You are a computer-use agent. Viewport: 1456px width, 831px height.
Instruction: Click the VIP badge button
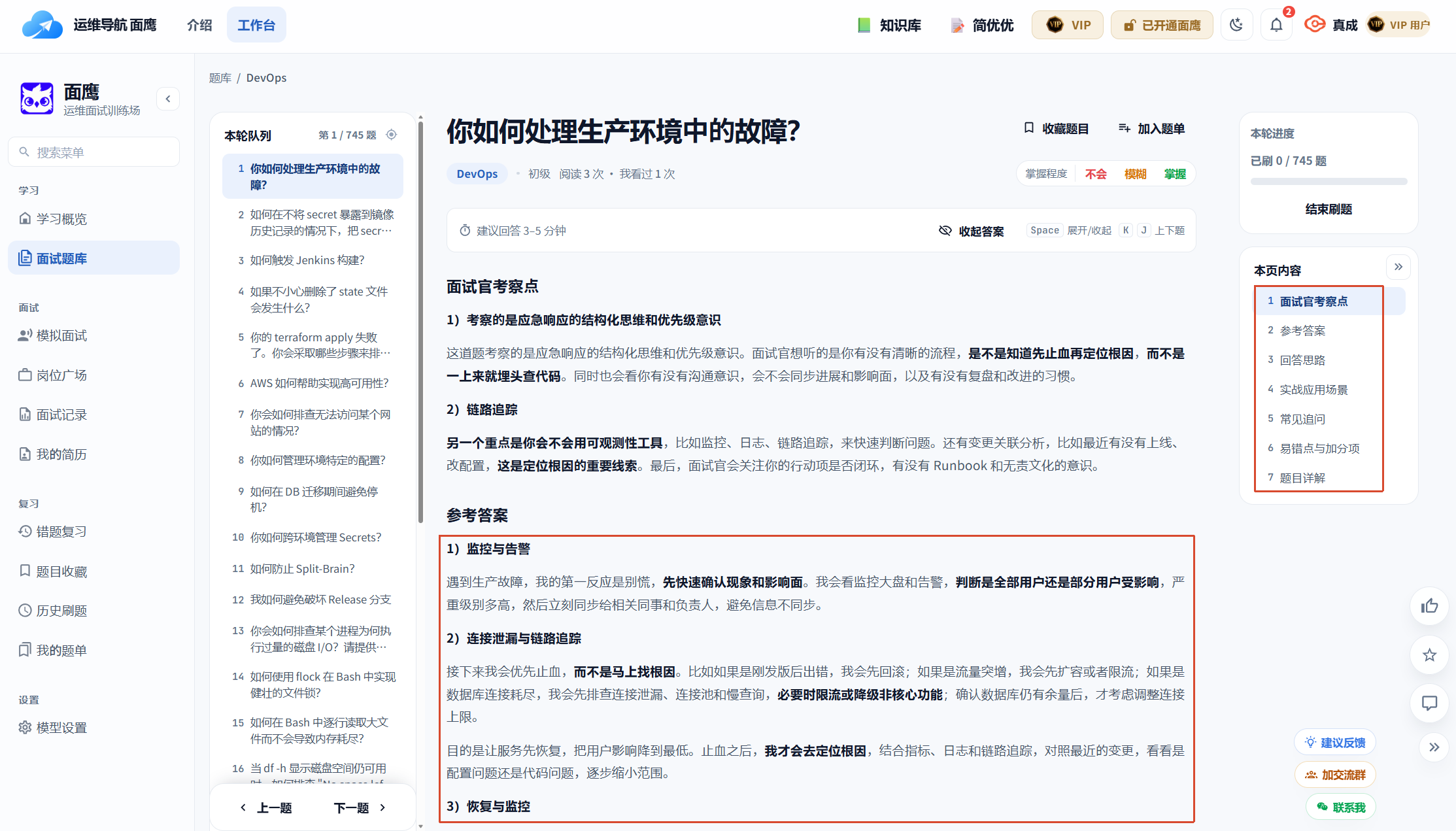point(1068,25)
